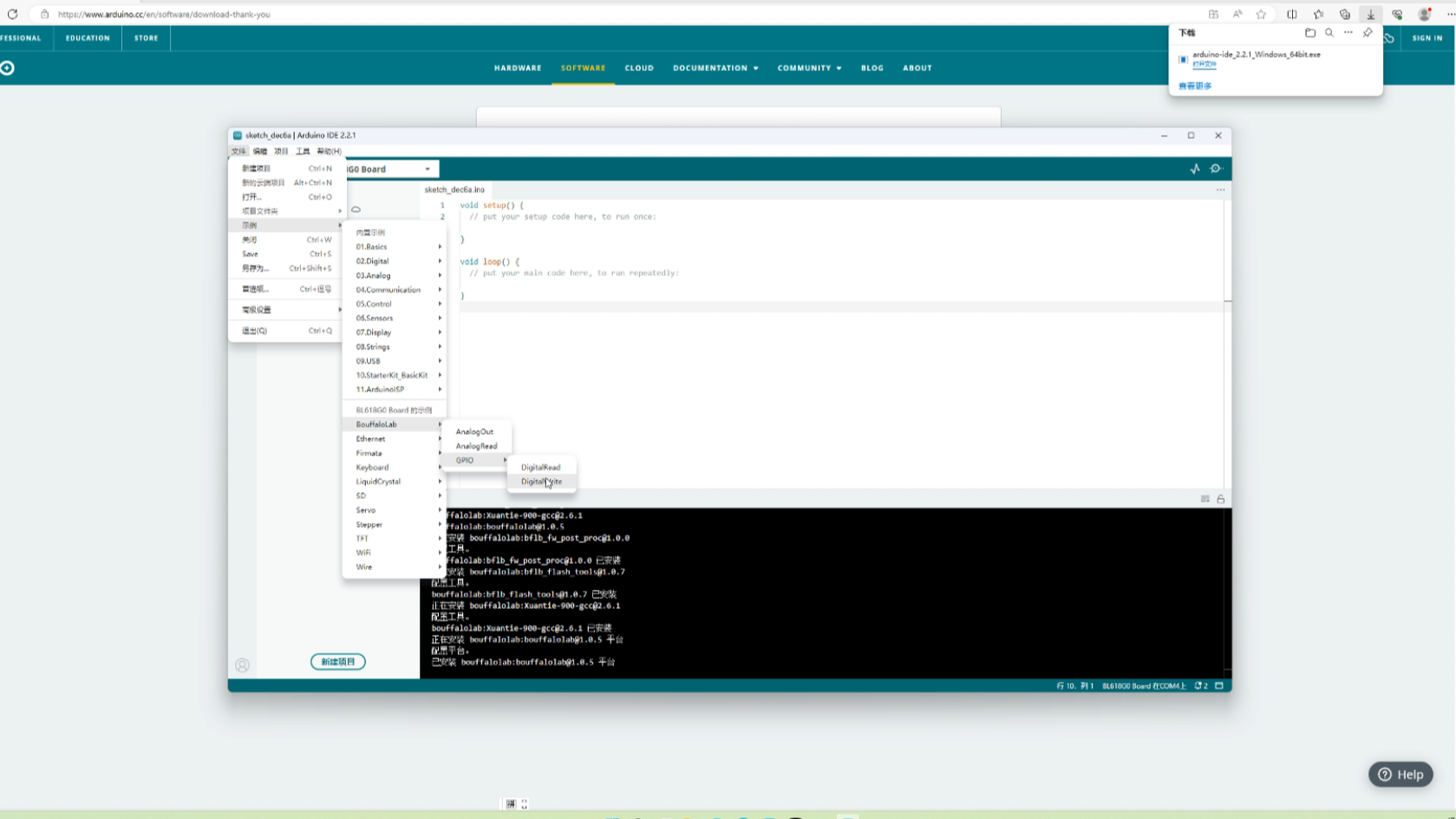Expand the WiFi examples submenu
Screen dimensions: 1456x819
click(x=395, y=553)
